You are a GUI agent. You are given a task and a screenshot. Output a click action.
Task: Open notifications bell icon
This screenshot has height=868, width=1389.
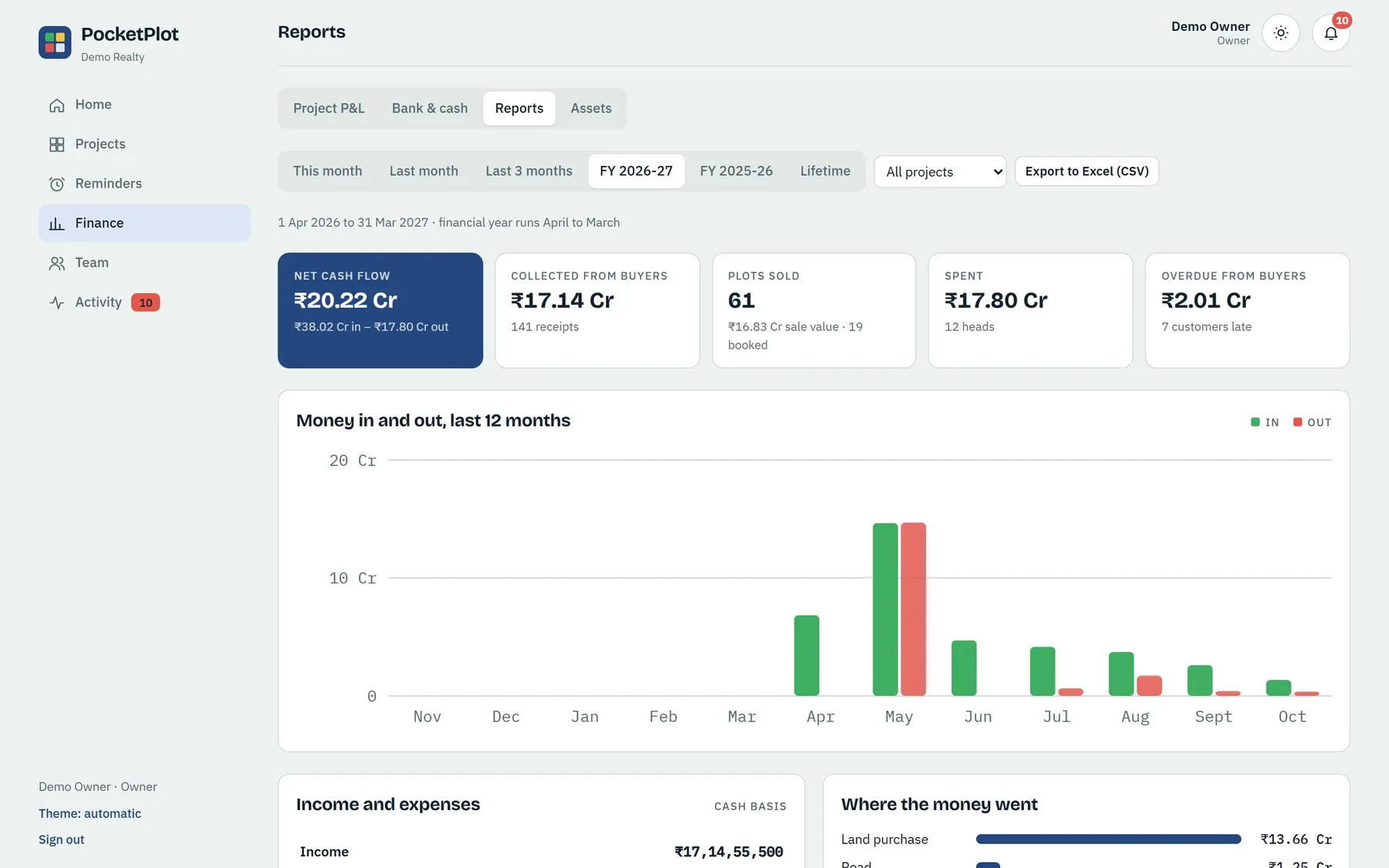1331,33
